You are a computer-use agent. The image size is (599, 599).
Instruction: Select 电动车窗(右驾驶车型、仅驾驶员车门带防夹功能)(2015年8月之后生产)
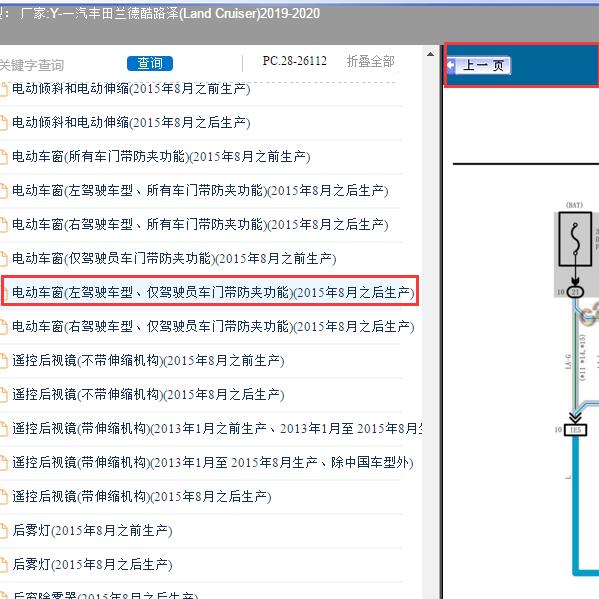point(213,327)
